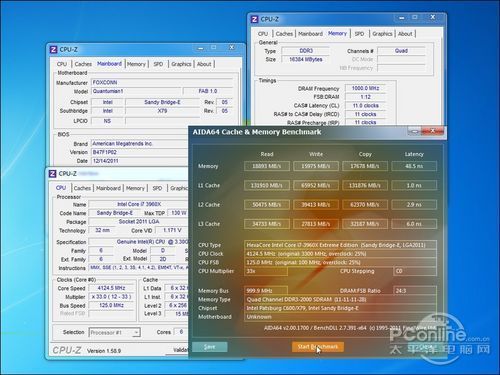Open Caches tab in bottom CPU-Z window
Viewport: 500px width, 375px height.
tap(82, 188)
